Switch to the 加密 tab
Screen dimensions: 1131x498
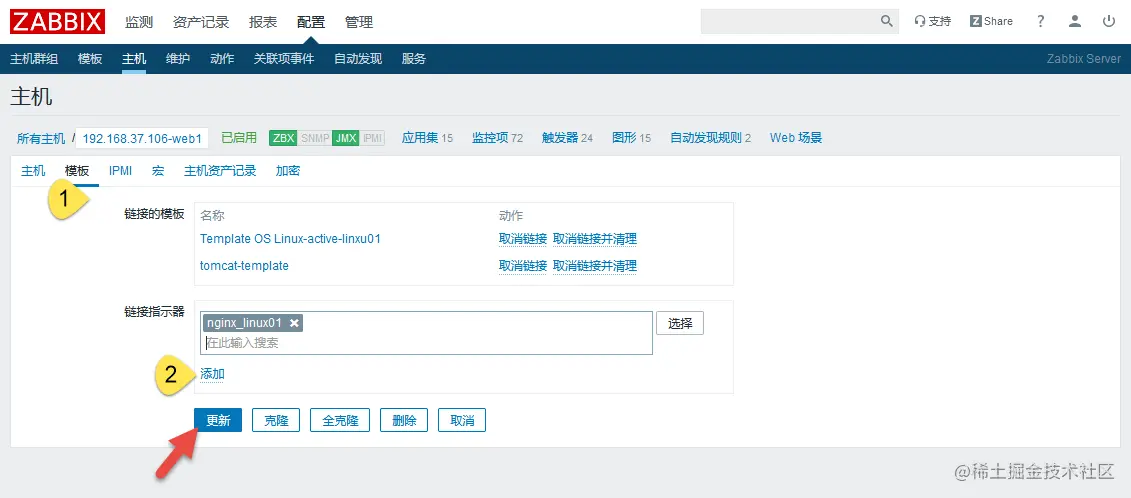pos(288,171)
